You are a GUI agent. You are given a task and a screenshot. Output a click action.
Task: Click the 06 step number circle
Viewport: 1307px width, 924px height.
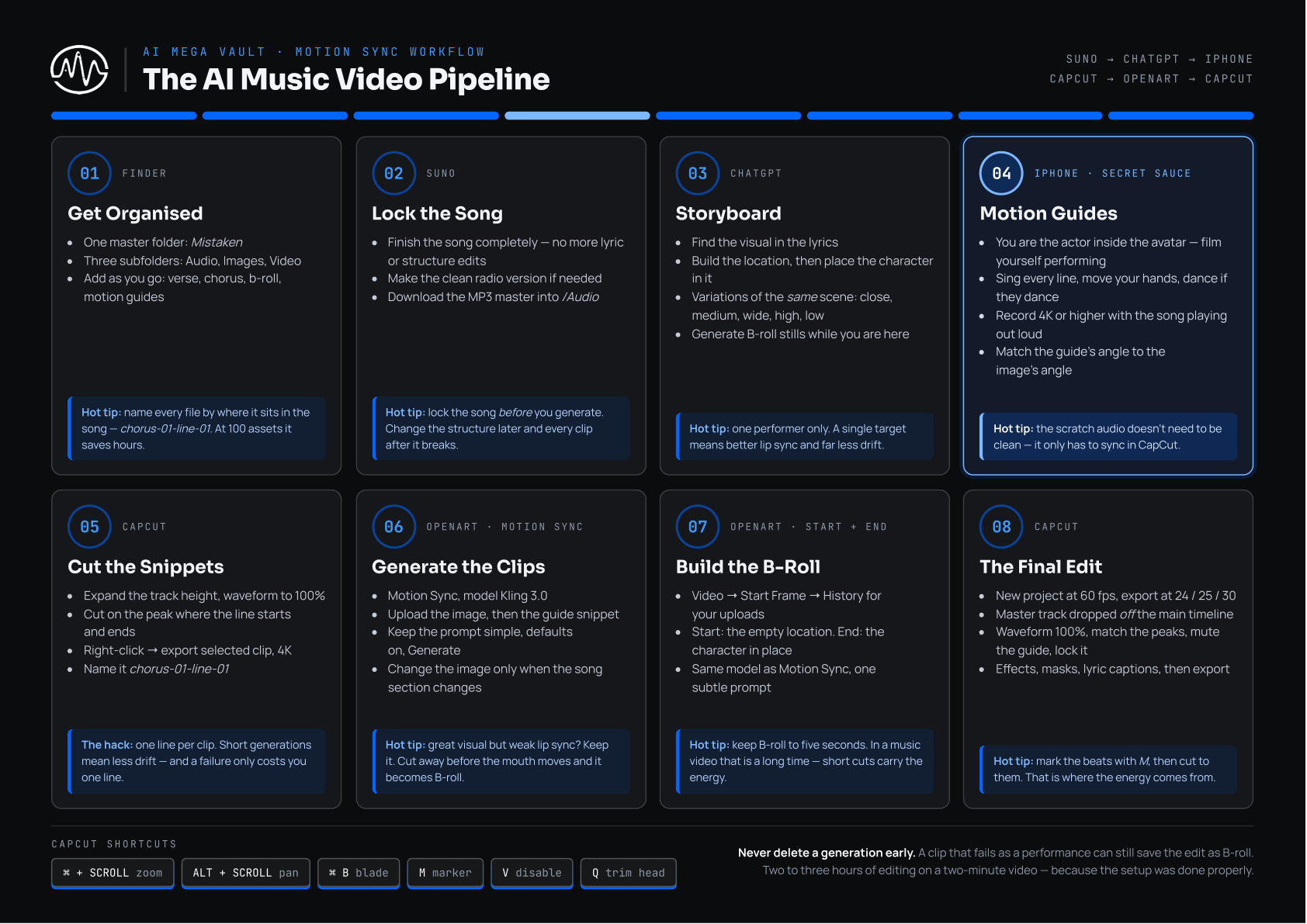click(x=394, y=527)
